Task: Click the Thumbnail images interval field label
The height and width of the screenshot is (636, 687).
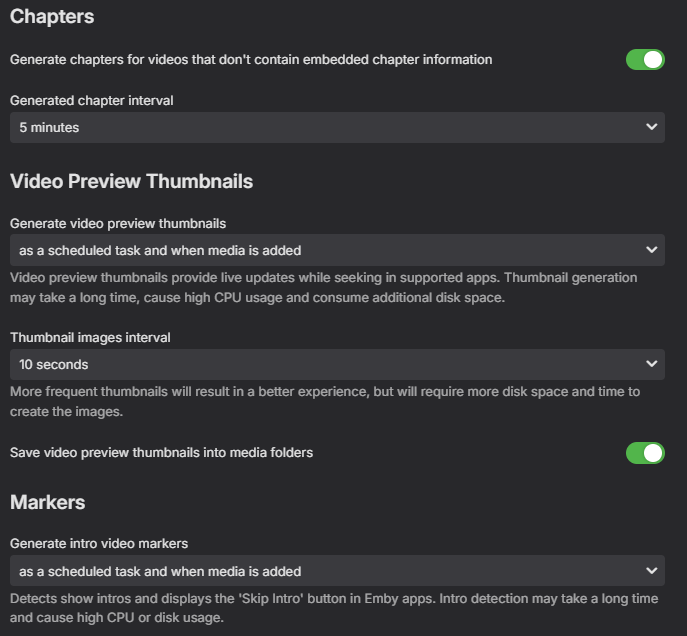Action: click(90, 338)
